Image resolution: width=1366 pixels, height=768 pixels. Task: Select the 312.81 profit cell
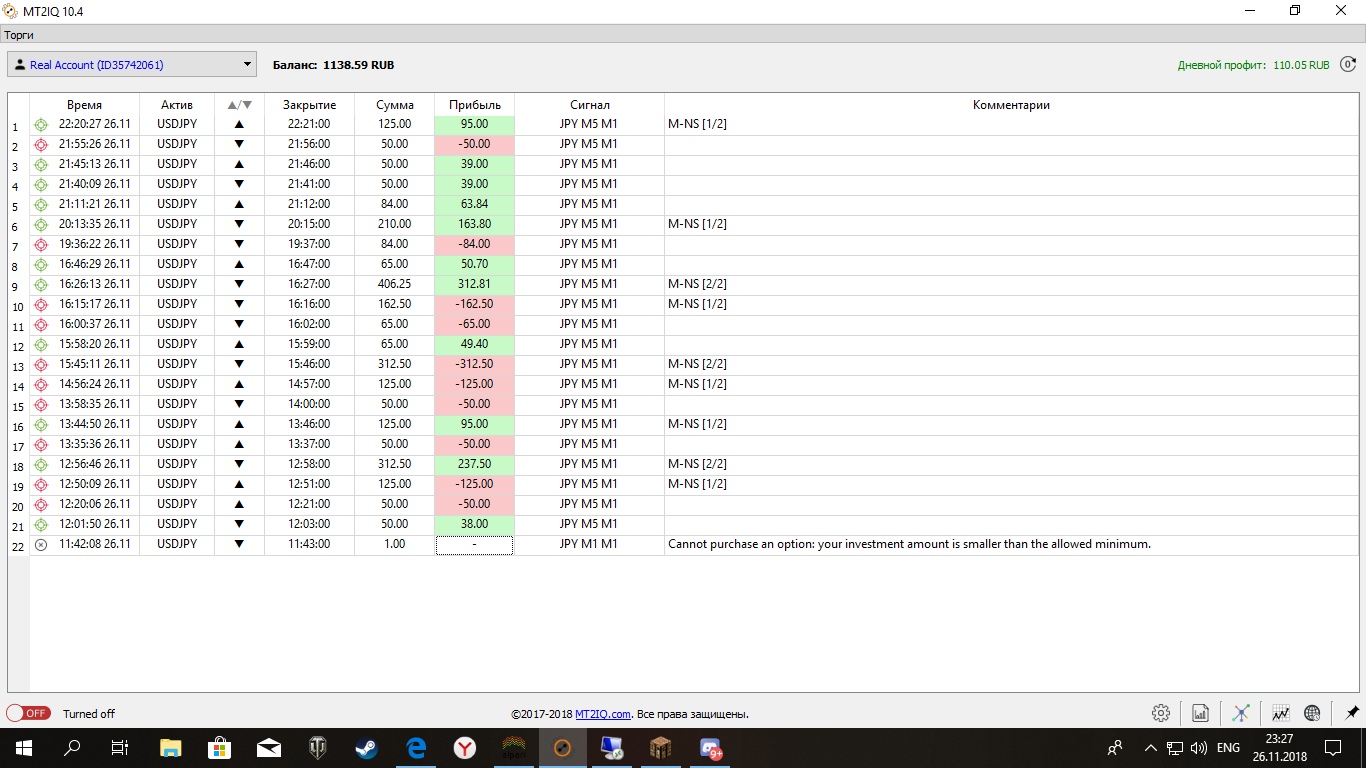[x=474, y=284]
